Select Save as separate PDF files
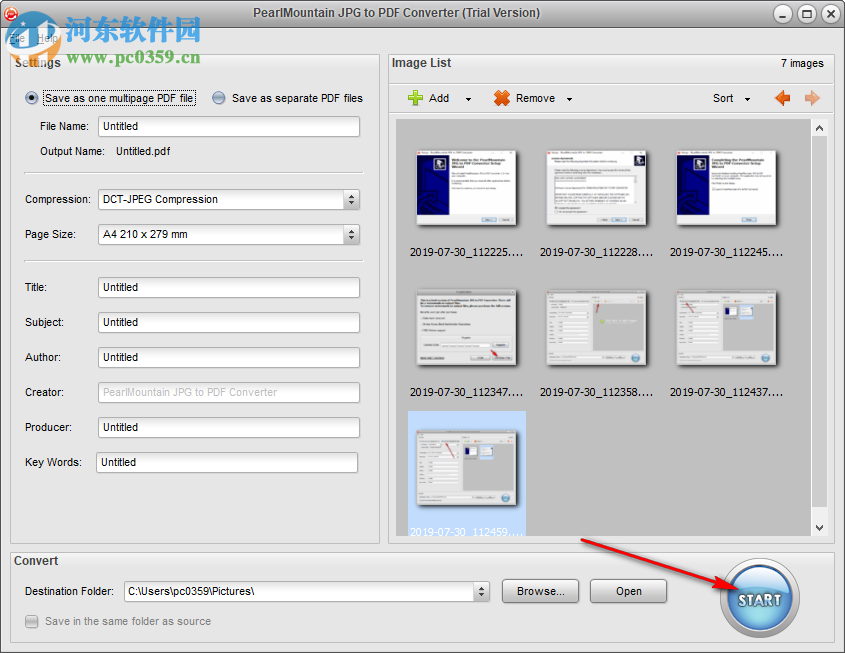The width and height of the screenshot is (845, 653). (x=218, y=98)
